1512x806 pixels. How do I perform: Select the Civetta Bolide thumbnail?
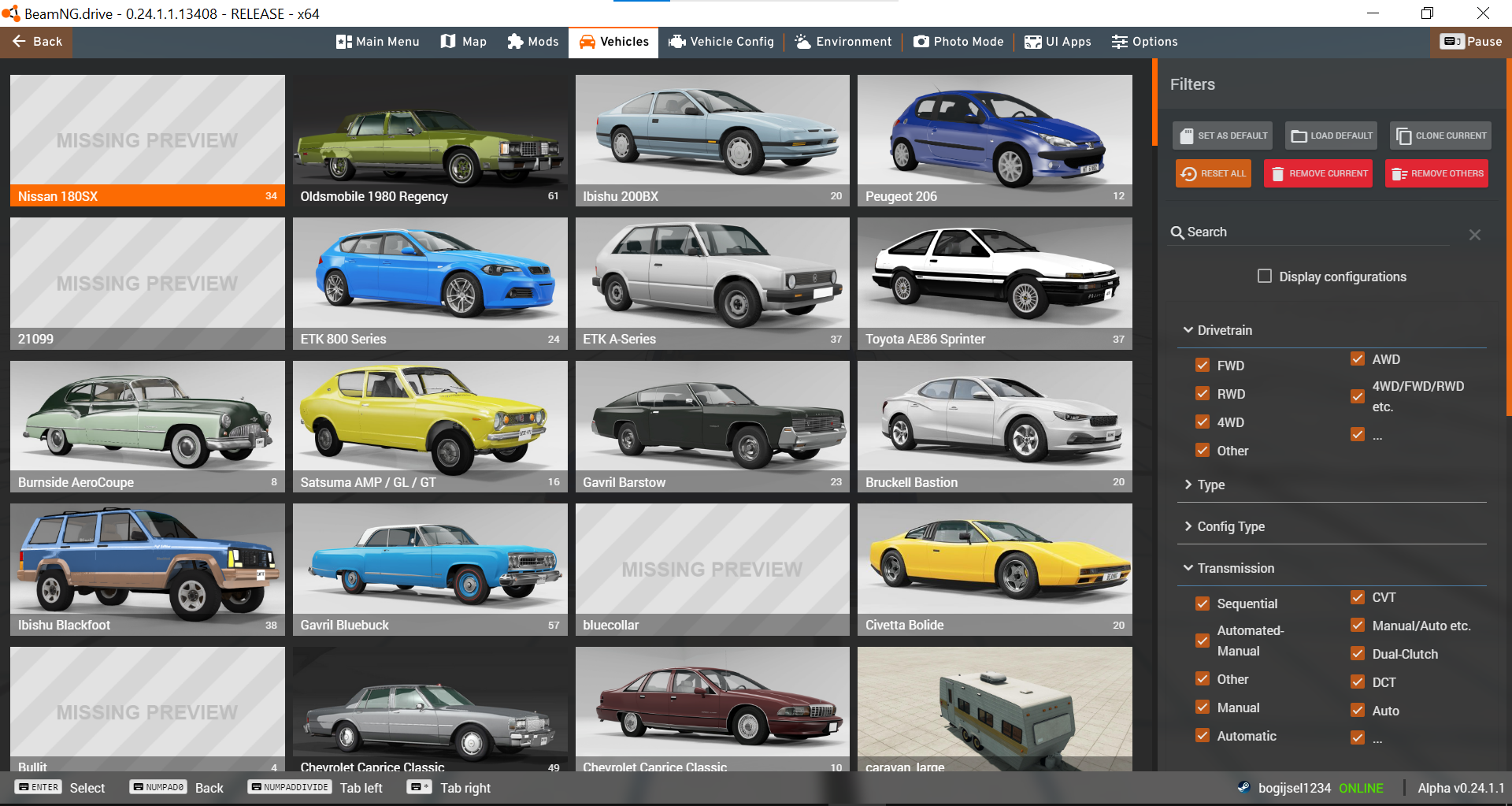pyautogui.click(x=995, y=570)
